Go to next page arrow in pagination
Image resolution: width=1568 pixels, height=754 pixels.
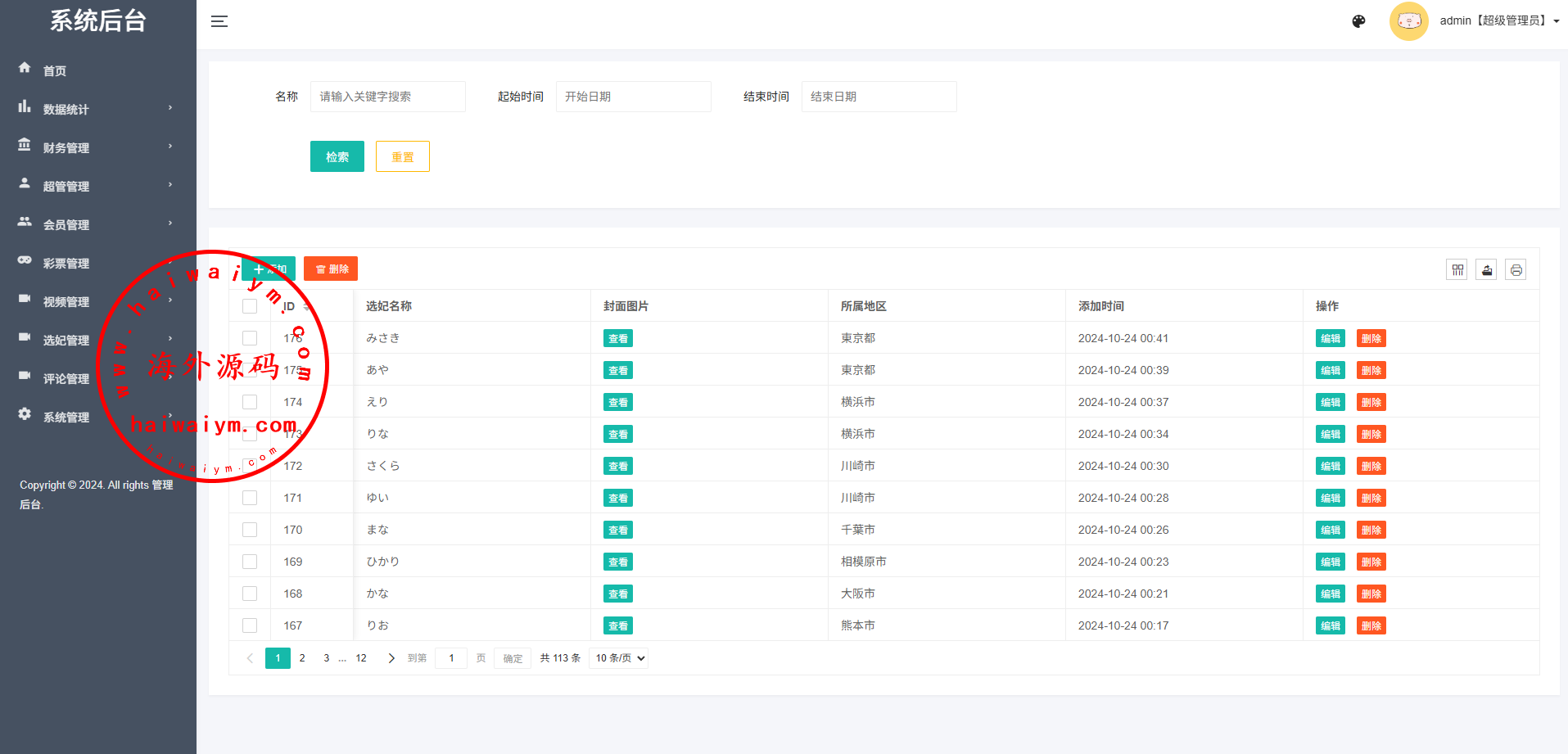click(x=391, y=658)
